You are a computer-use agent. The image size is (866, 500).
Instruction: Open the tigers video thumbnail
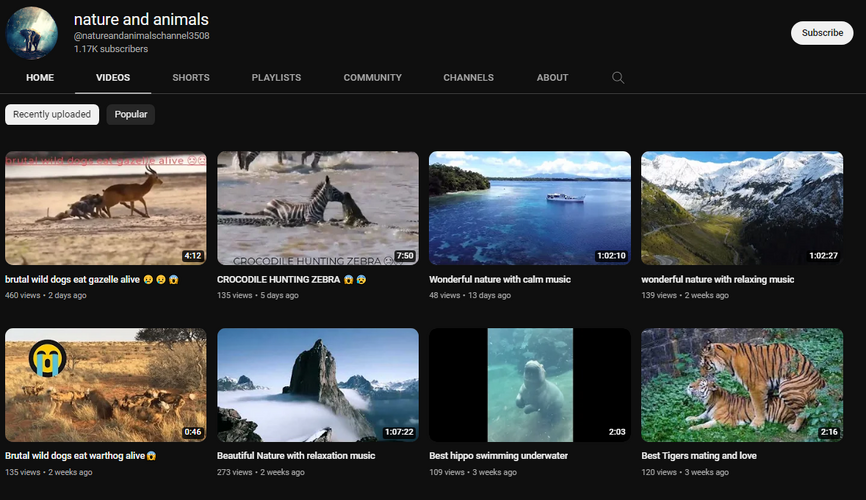[742, 385]
